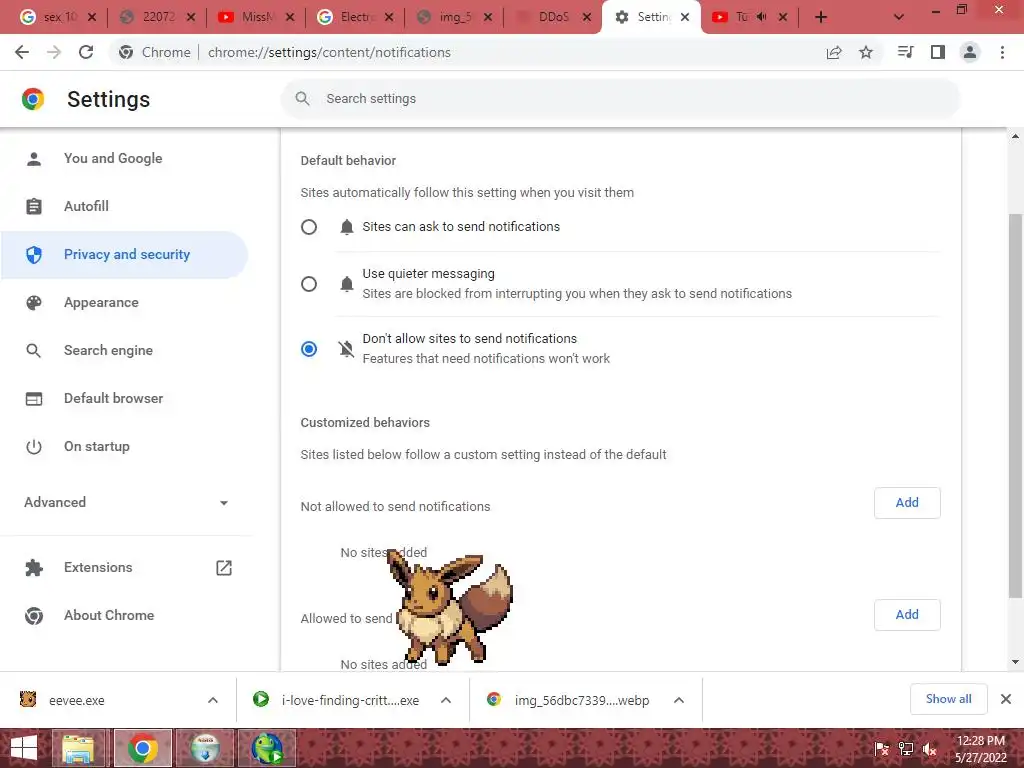The height and width of the screenshot is (768, 1024).
Task: Click the page vertical scrollbar
Action: 1015,405
